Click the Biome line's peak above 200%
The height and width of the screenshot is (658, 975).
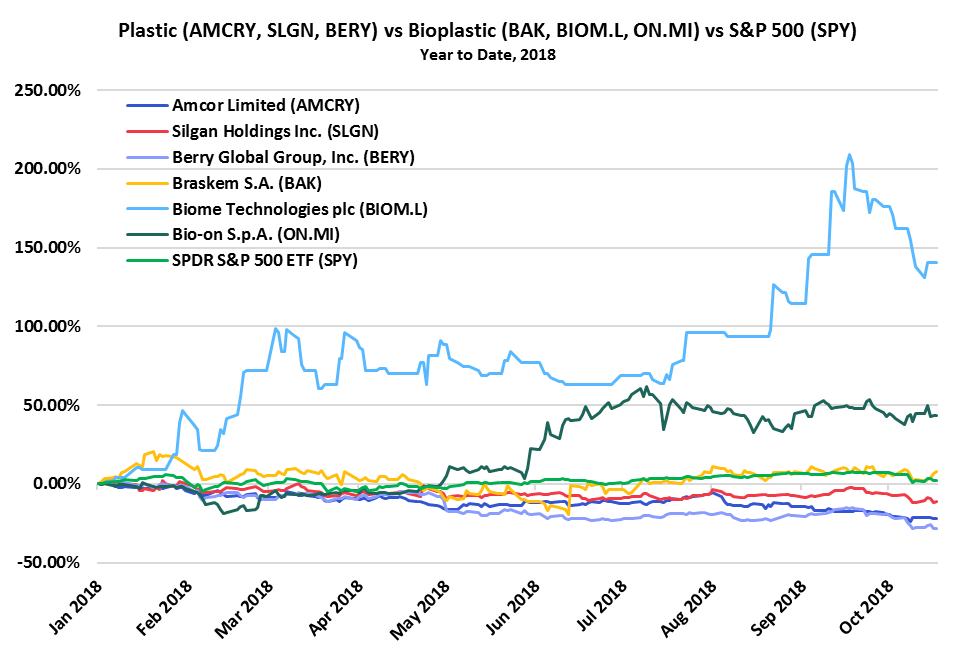849,155
